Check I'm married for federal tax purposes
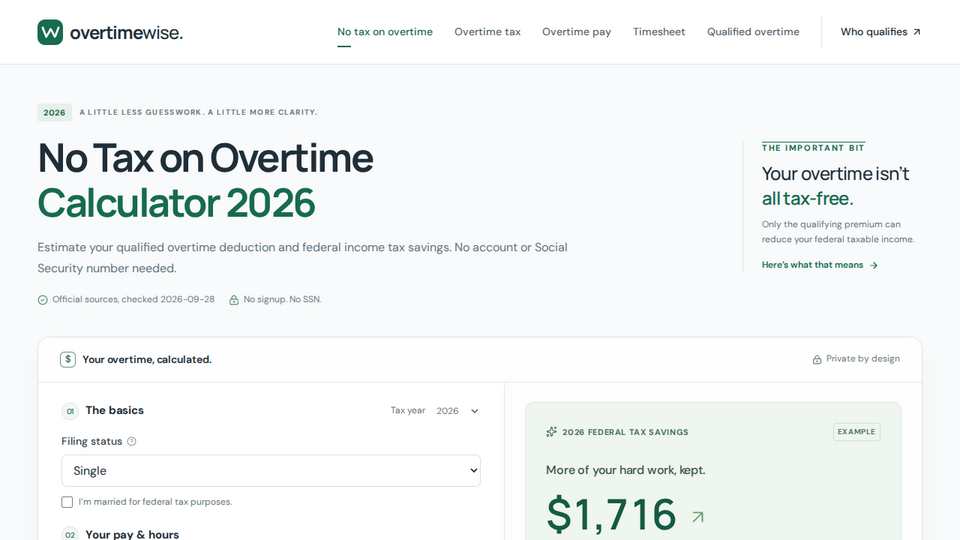Viewport: 960px width, 540px height. click(x=67, y=502)
